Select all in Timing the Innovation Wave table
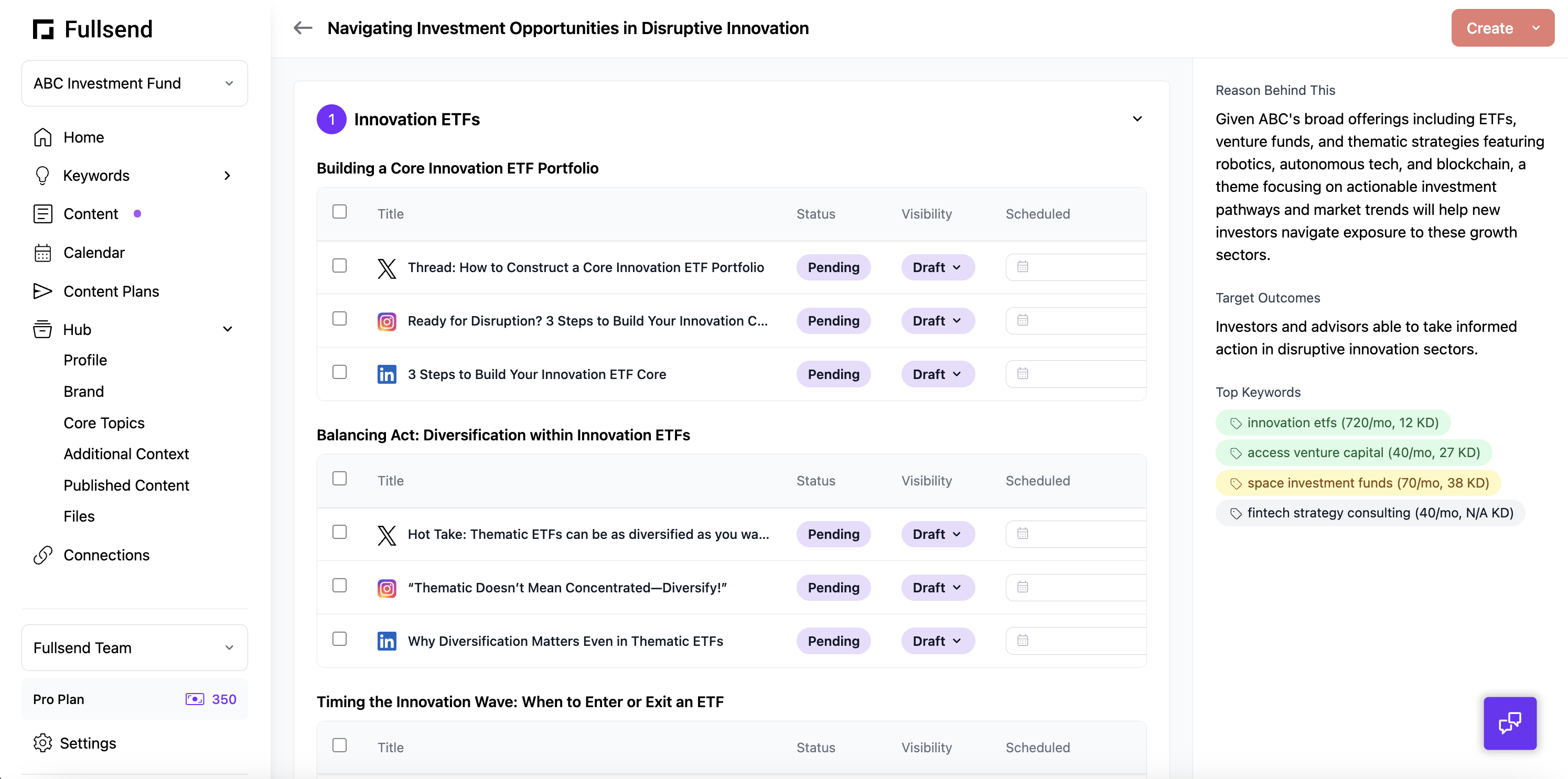Viewport: 1568px width, 779px height. [x=340, y=745]
